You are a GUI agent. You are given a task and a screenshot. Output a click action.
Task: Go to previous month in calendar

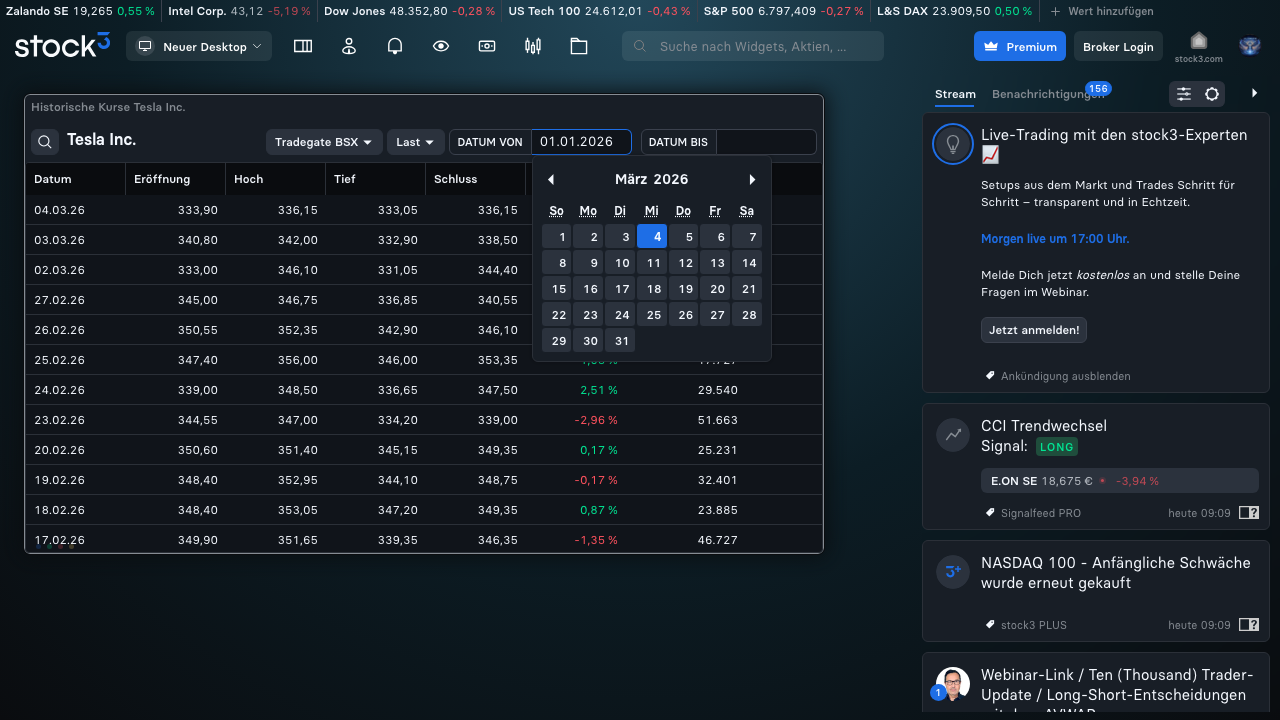tap(551, 180)
